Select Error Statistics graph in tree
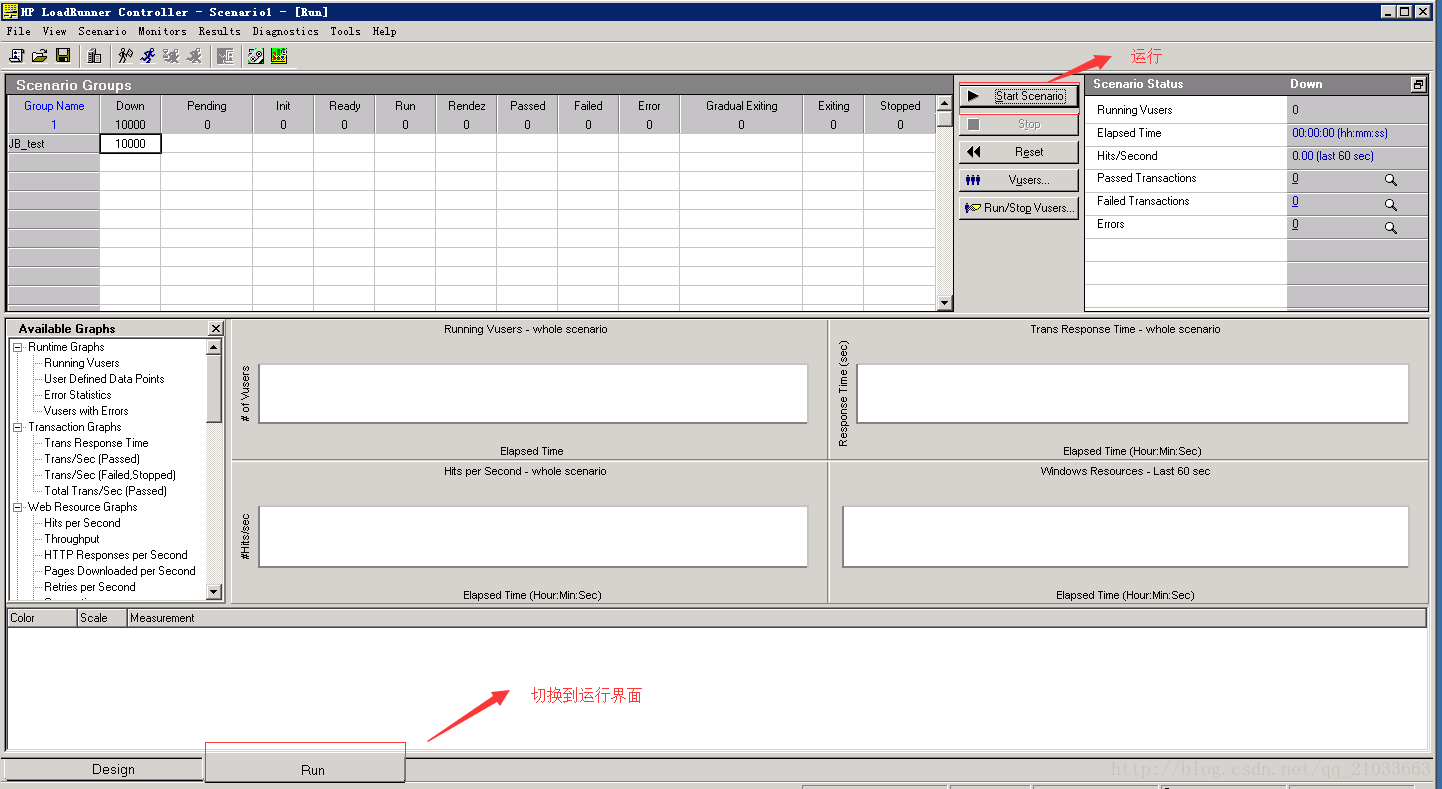Viewport: 1442px width, 789px height. click(78, 395)
